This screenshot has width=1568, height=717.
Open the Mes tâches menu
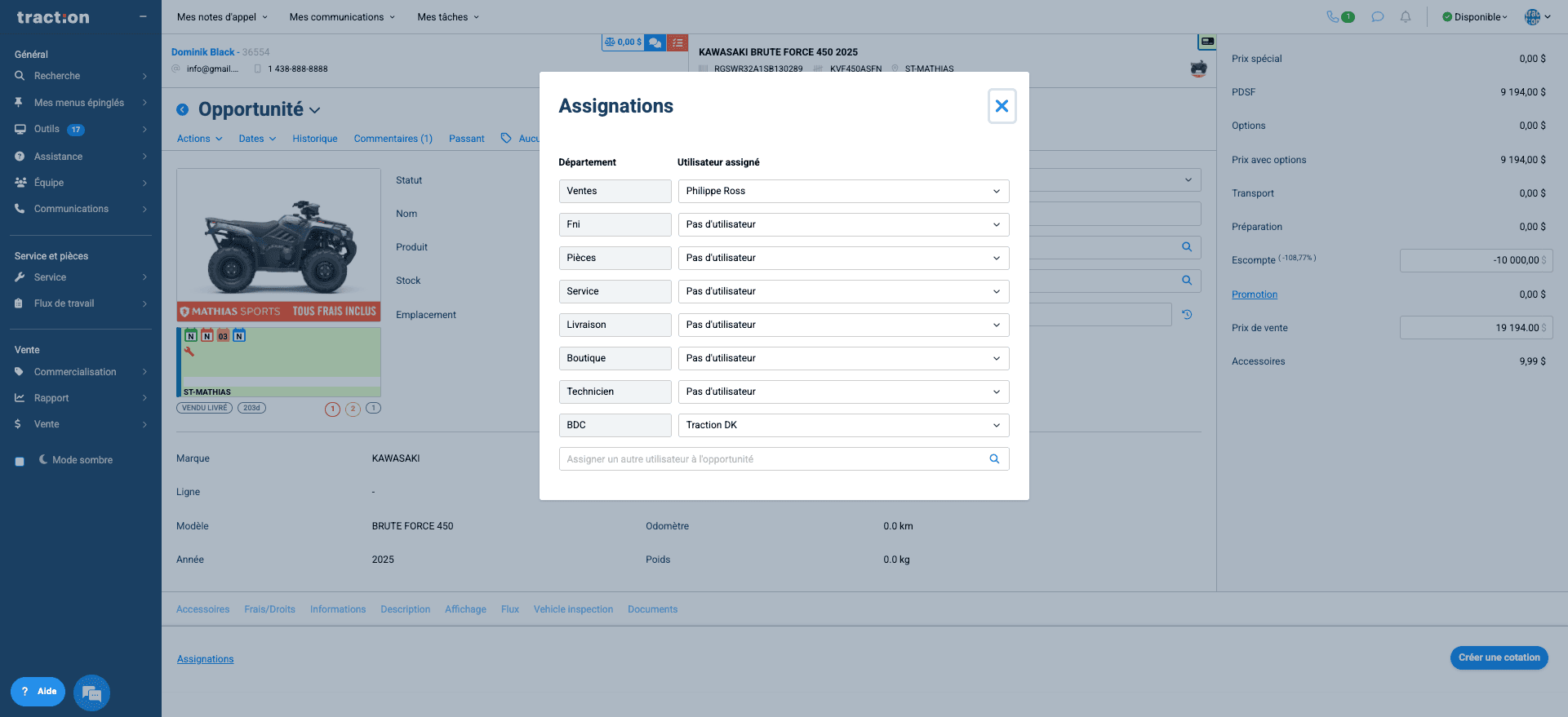click(448, 17)
